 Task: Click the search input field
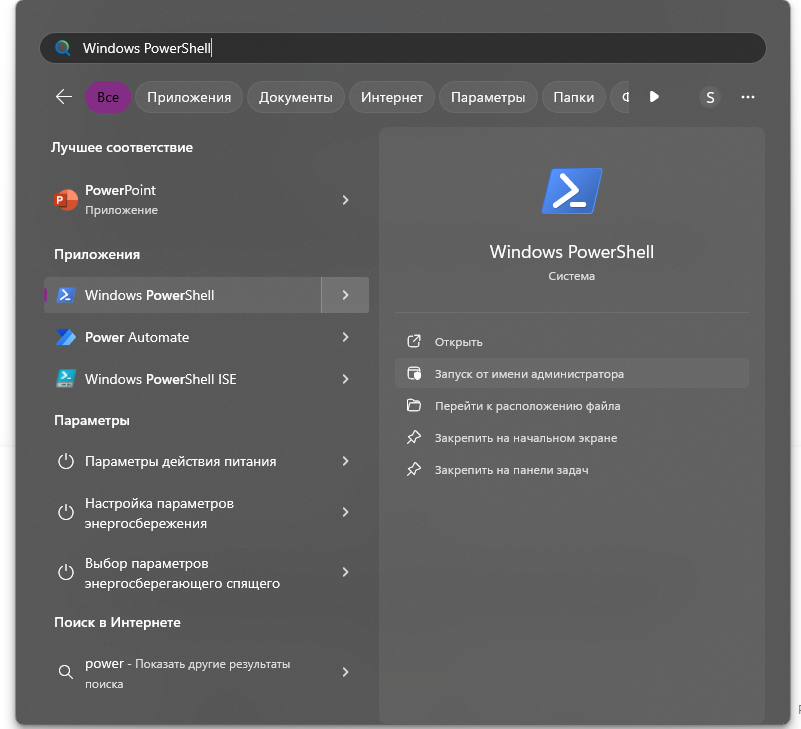click(400, 48)
